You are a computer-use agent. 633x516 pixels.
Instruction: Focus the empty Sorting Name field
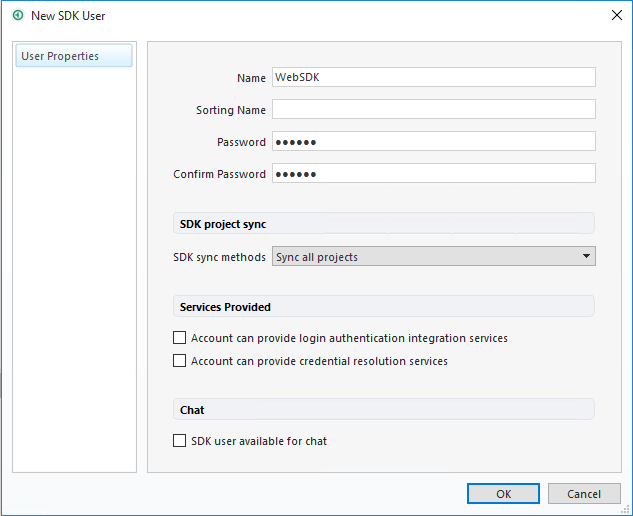pos(433,110)
